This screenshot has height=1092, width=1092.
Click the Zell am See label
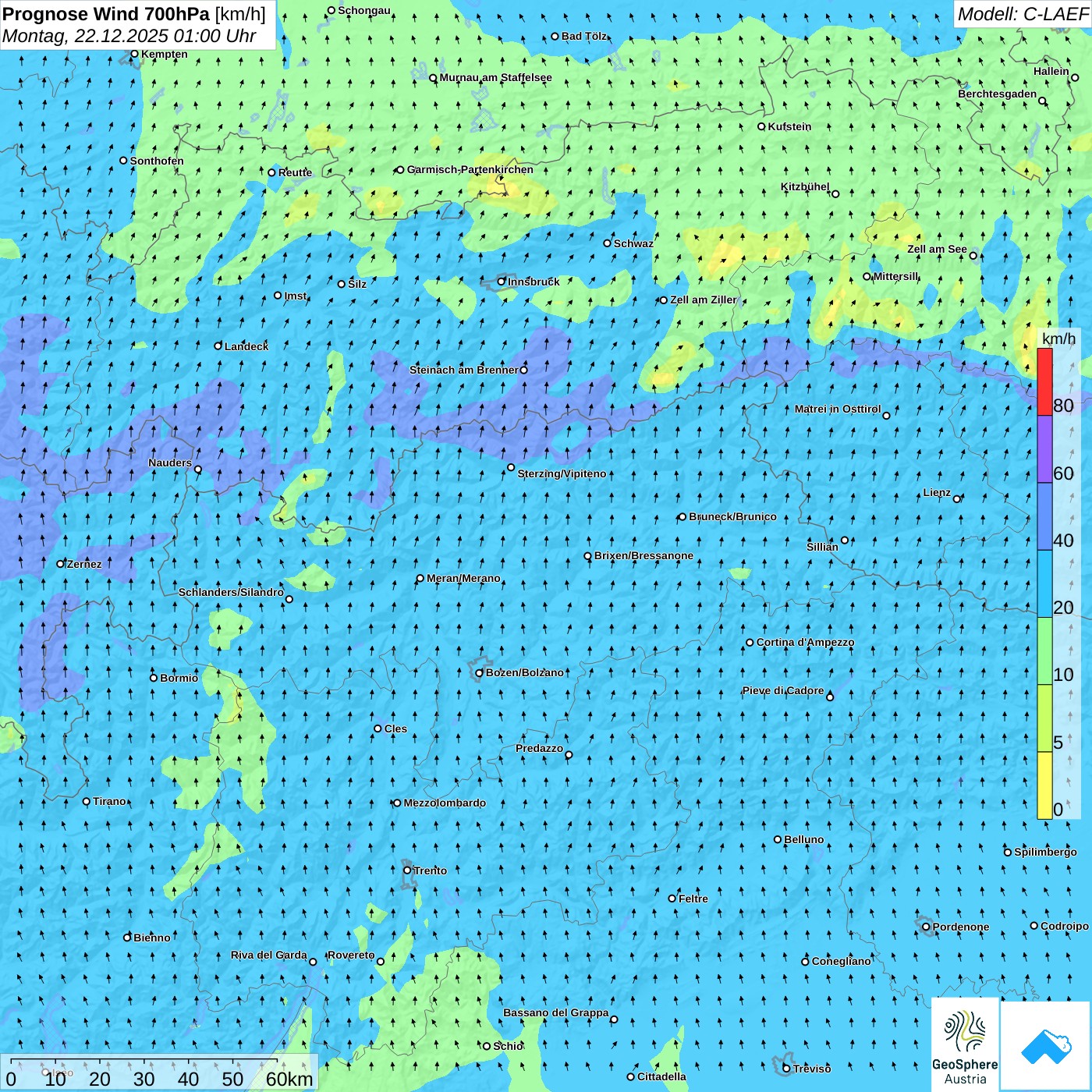click(937, 250)
